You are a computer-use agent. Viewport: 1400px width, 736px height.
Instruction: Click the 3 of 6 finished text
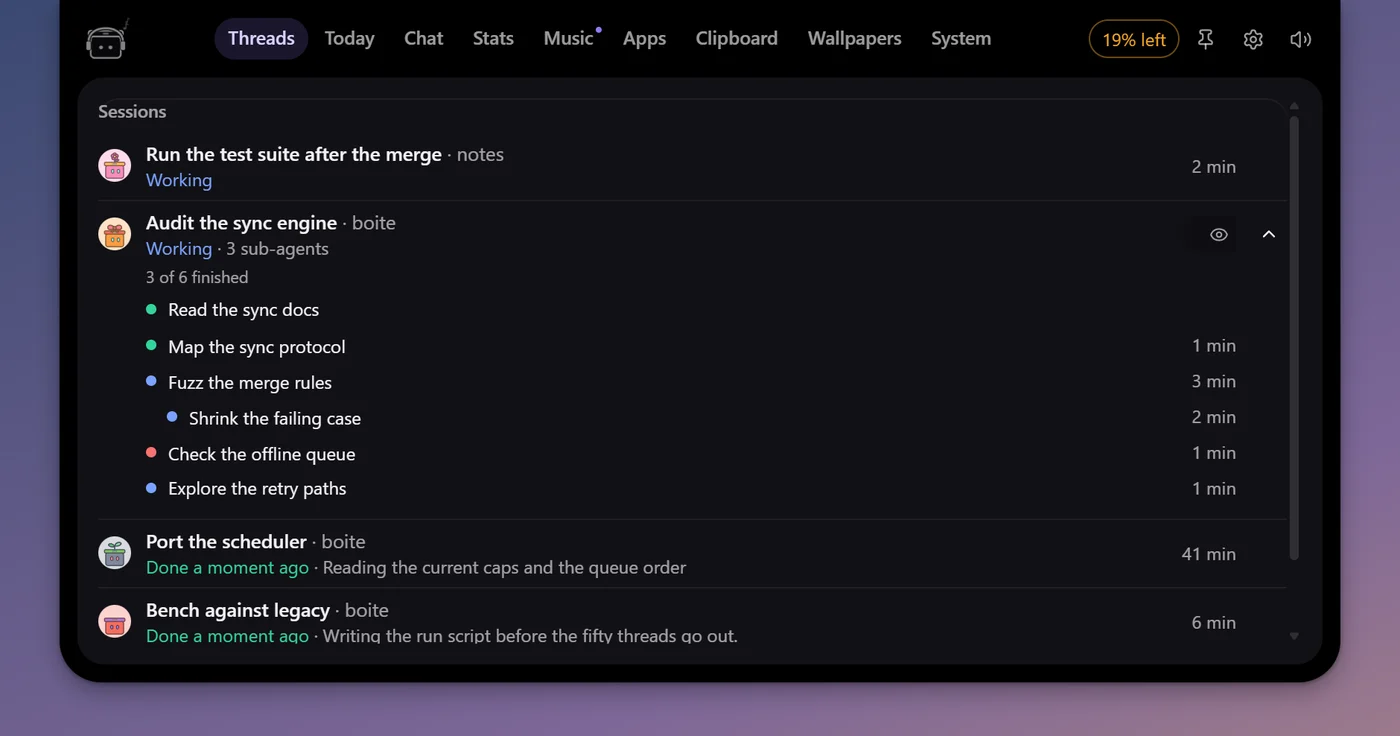click(x=197, y=277)
